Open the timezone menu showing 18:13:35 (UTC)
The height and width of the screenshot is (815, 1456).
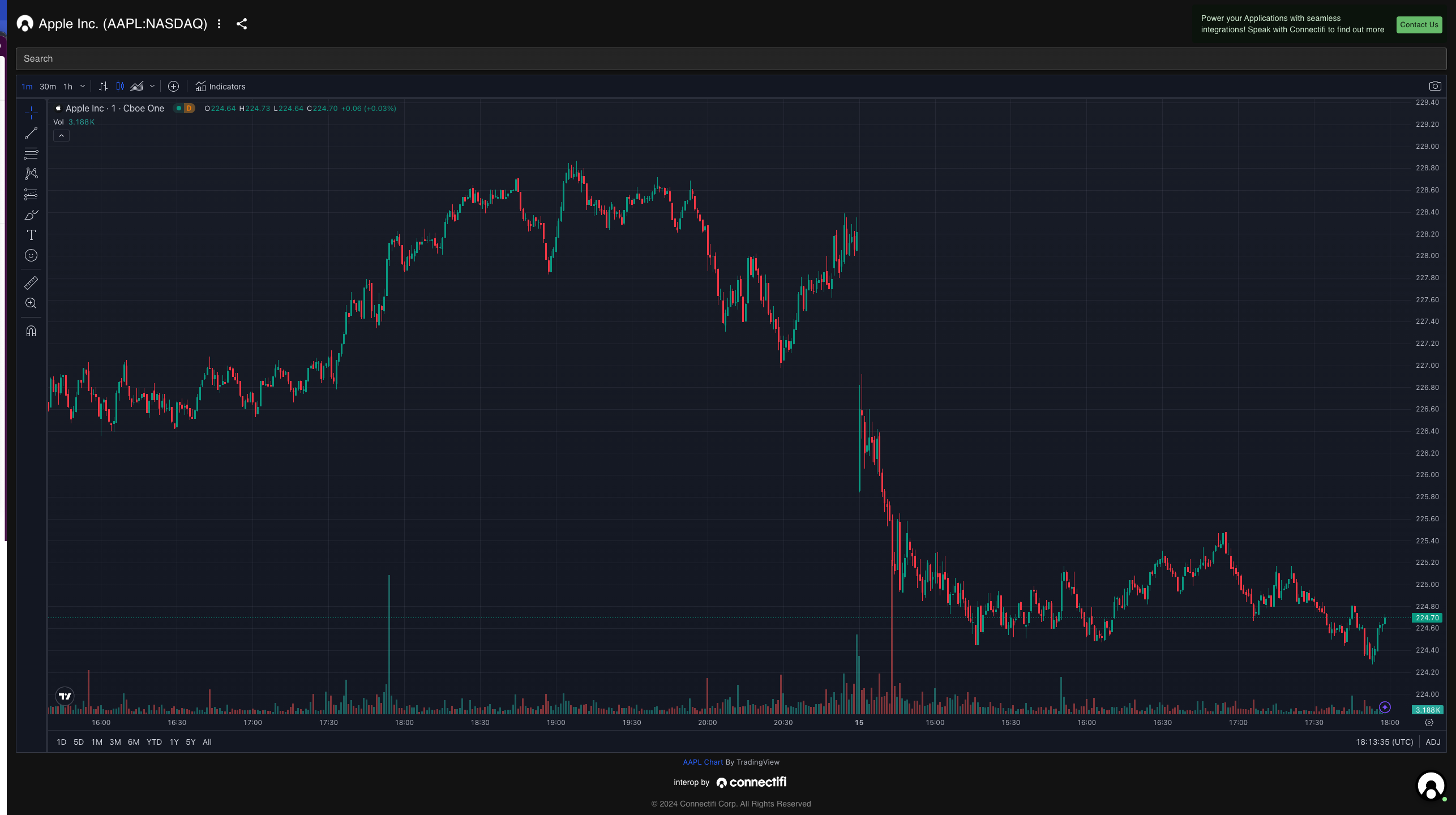click(1384, 742)
